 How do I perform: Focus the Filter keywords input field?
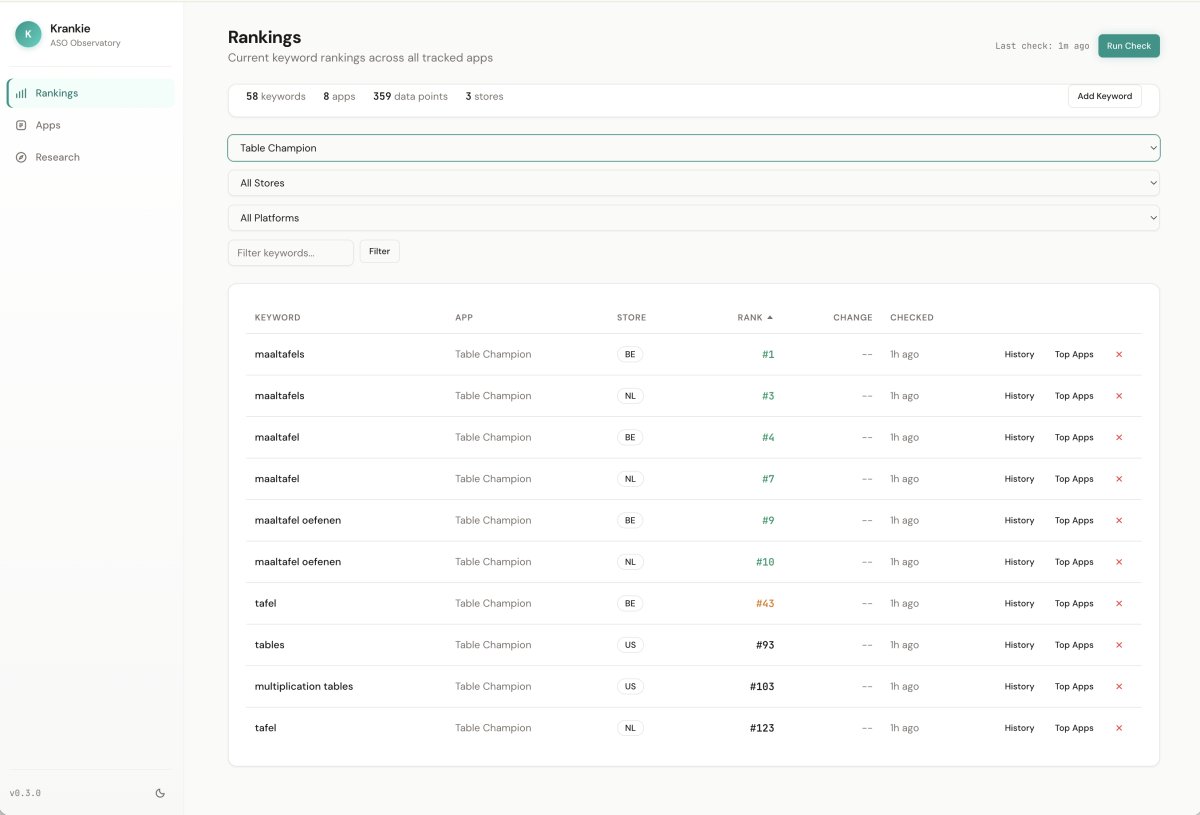point(290,253)
